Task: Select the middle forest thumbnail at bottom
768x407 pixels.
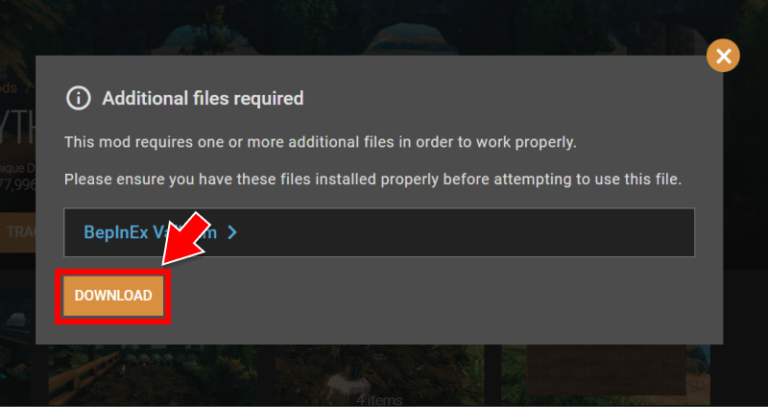Action: [379, 375]
